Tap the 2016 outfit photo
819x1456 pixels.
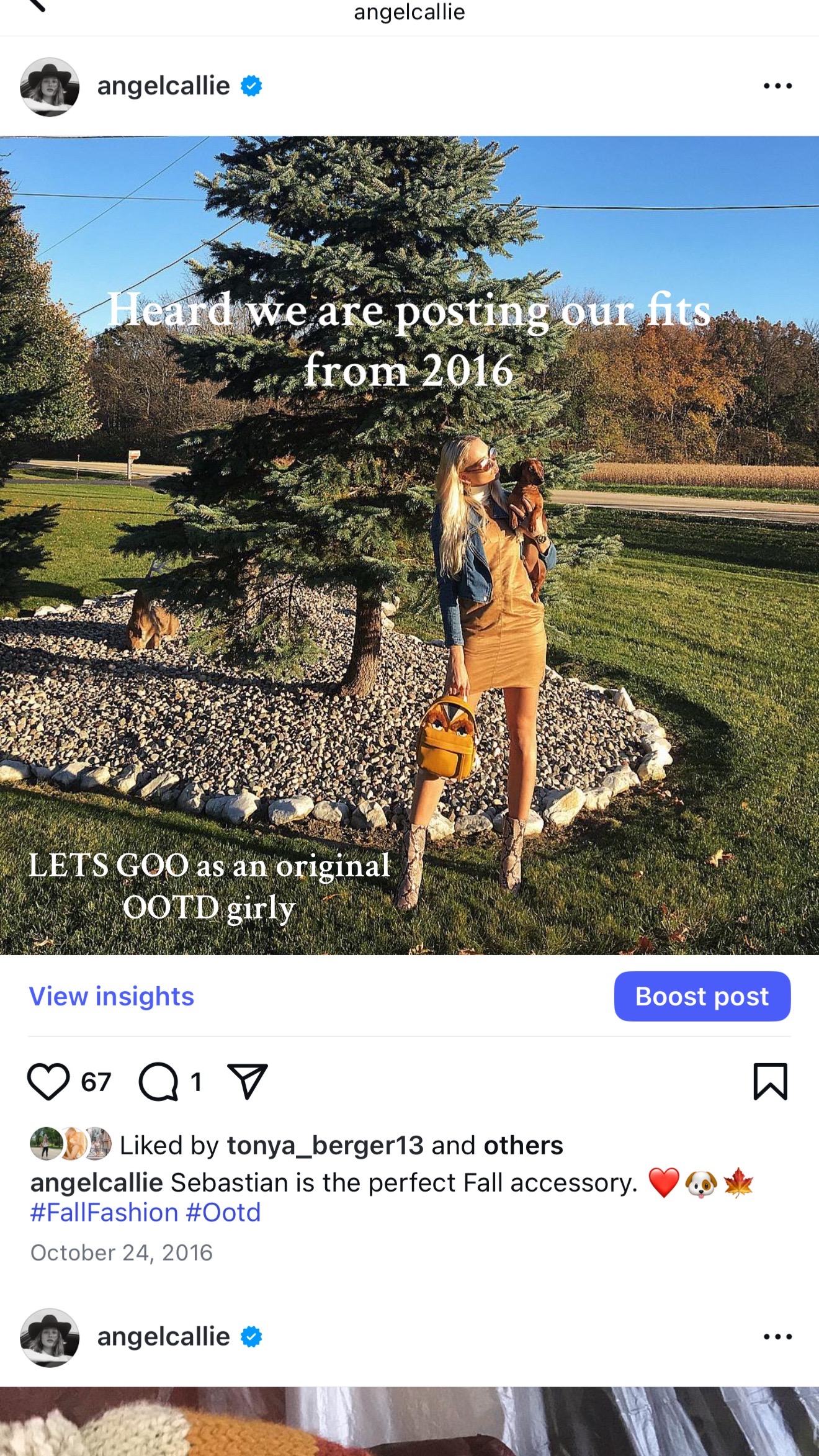coord(409,545)
